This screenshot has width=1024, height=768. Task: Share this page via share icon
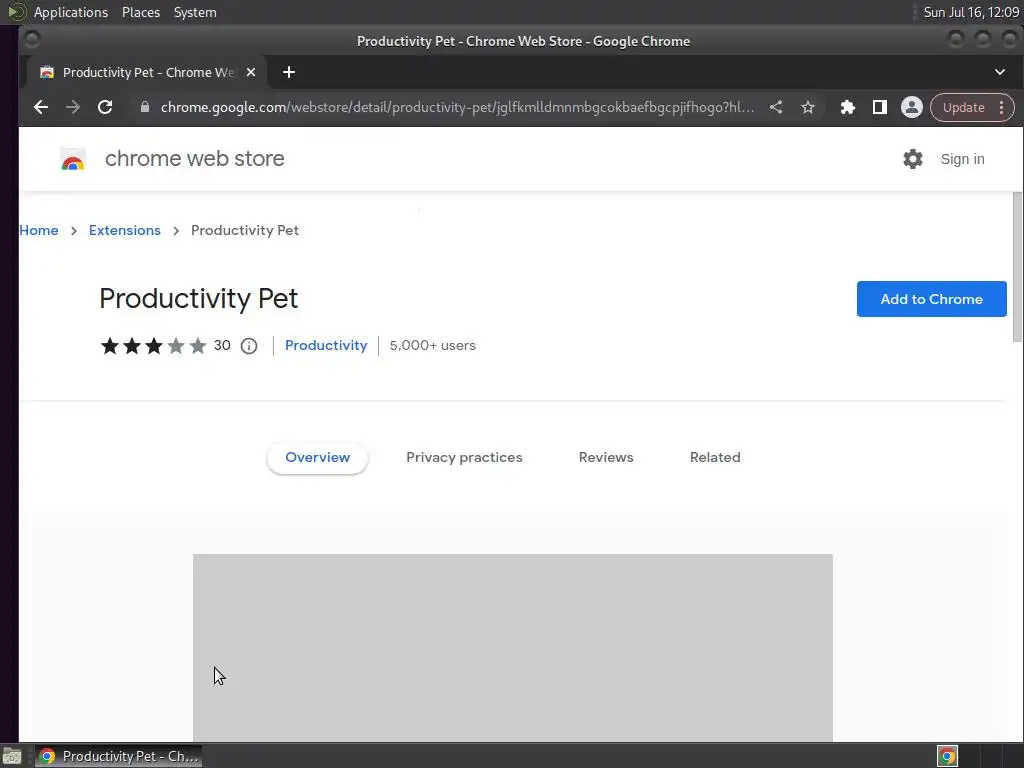pyautogui.click(x=776, y=107)
